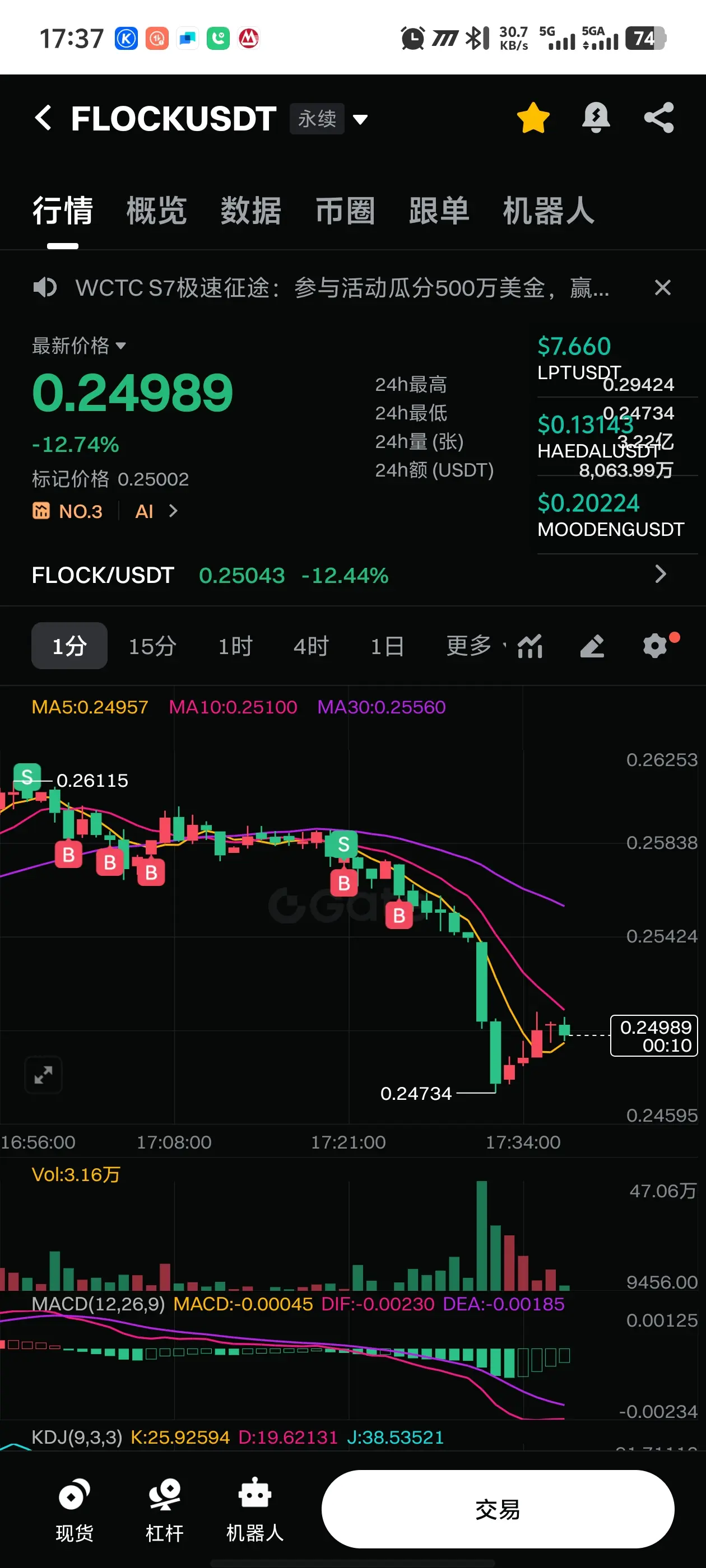This screenshot has height=1568, width=706.
Task: Open LPTUSDT ticker at $7.660
Action: [616, 358]
